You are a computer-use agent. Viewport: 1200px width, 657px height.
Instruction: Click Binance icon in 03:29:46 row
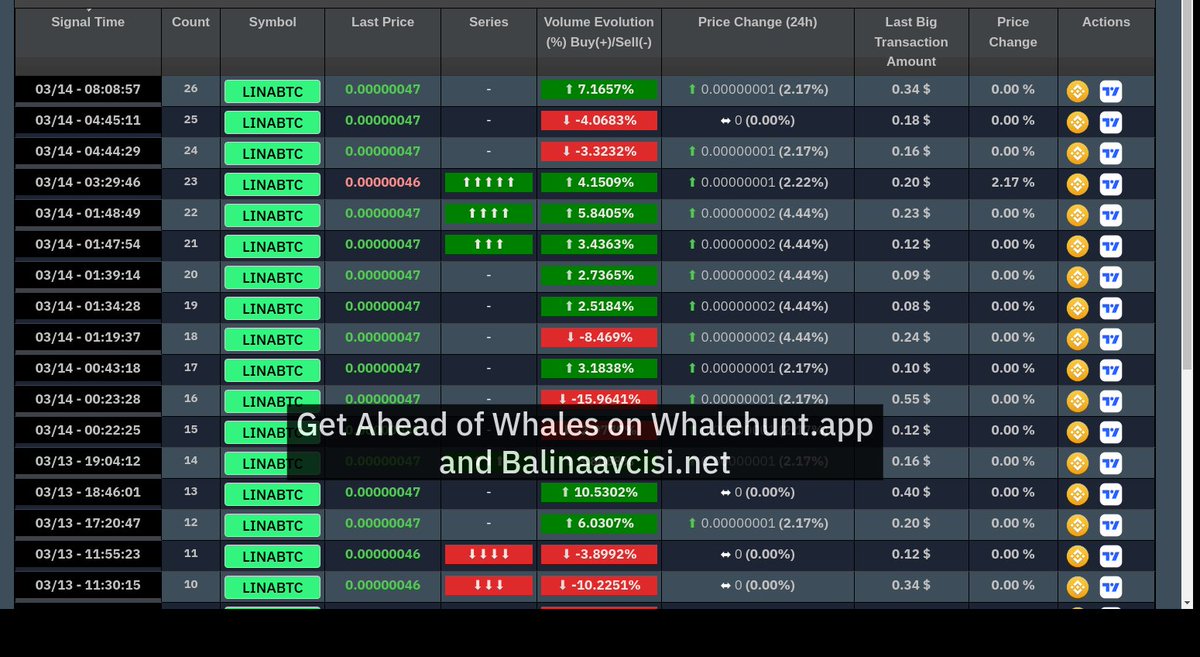tap(1077, 184)
